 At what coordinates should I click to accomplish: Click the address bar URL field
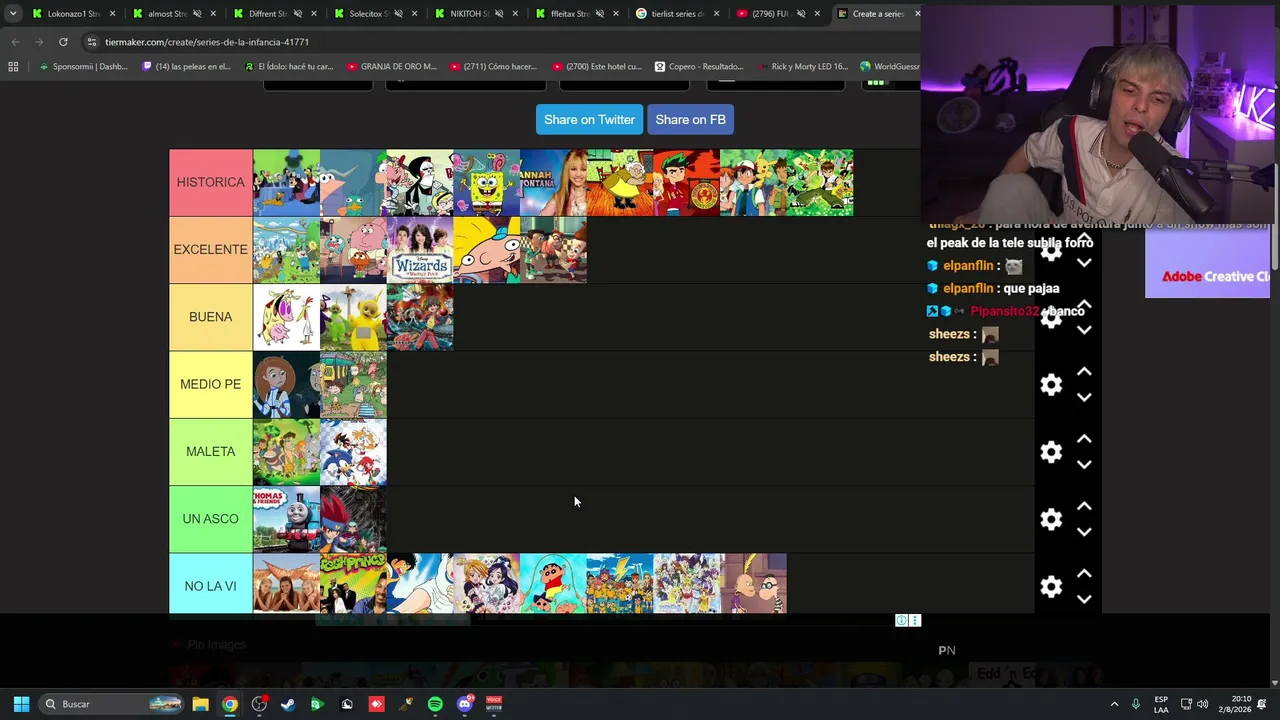pyautogui.click(x=500, y=42)
